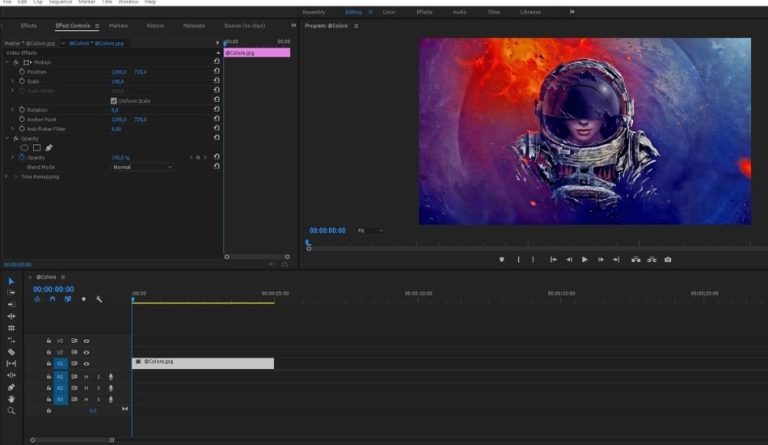Toggle V1 track targeting
Image resolution: width=768 pixels, height=445 pixels.
[60, 364]
